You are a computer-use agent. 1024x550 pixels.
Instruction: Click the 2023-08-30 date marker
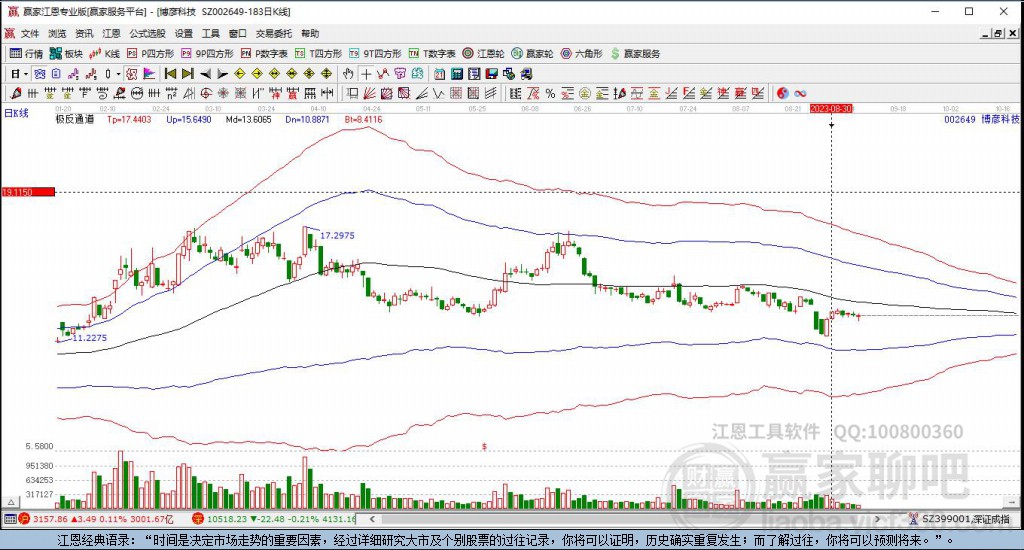[831, 108]
